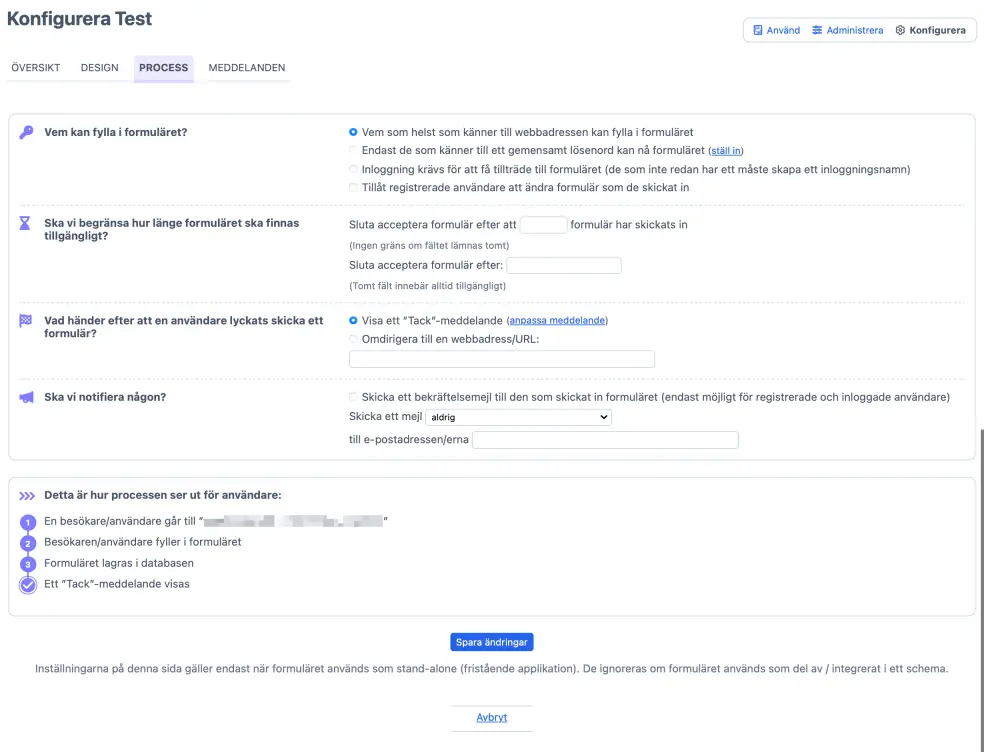Click the 'Avbryt' link
This screenshot has width=984, height=752.
click(x=491, y=718)
